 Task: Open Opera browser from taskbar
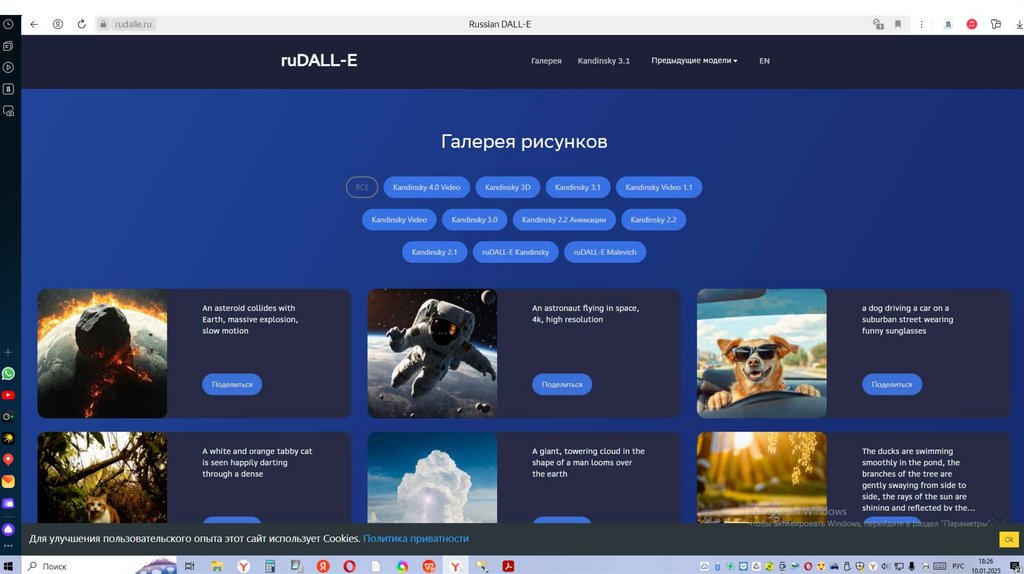[x=349, y=566]
